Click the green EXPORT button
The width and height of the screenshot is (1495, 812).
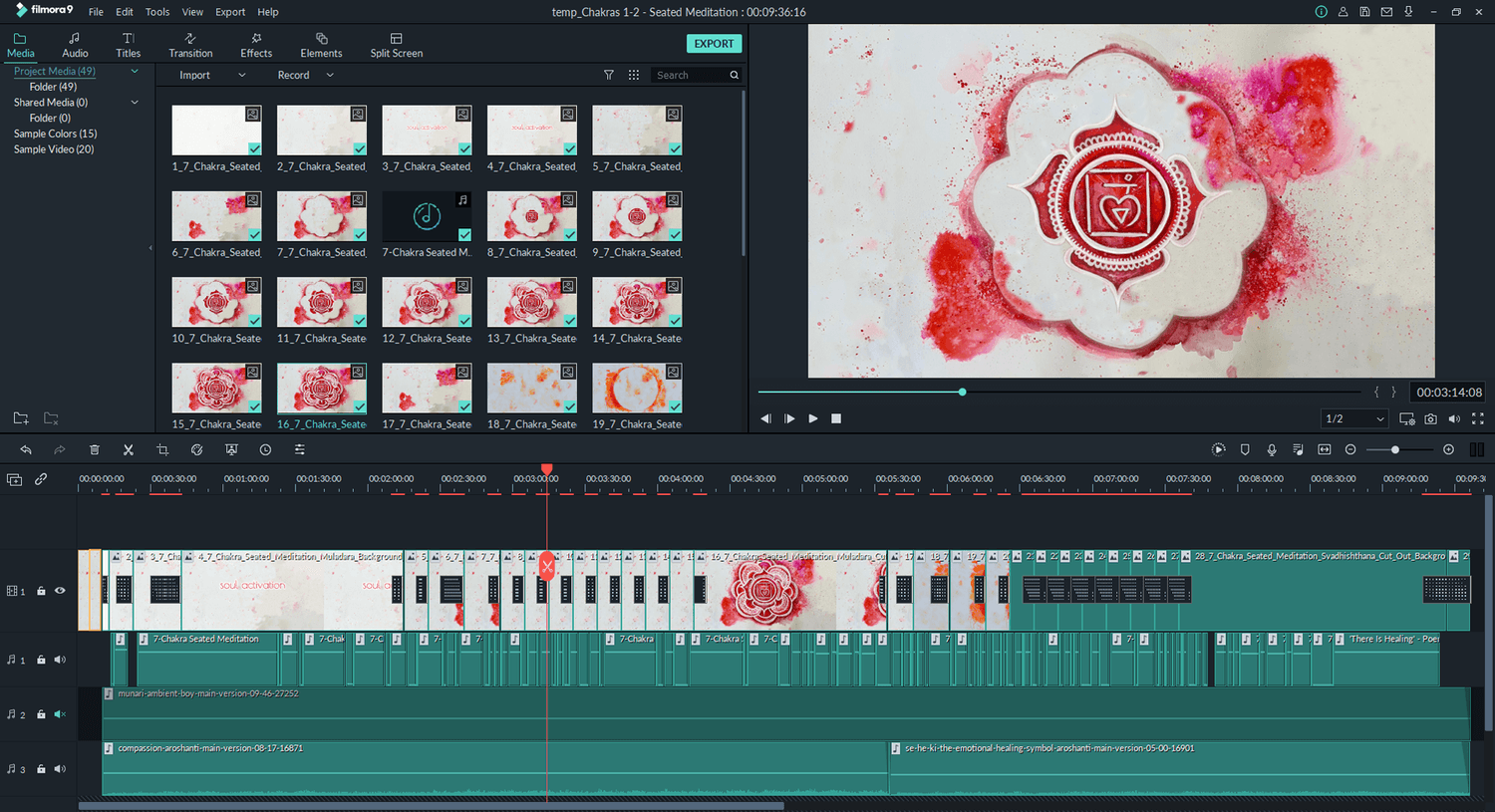(714, 44)
